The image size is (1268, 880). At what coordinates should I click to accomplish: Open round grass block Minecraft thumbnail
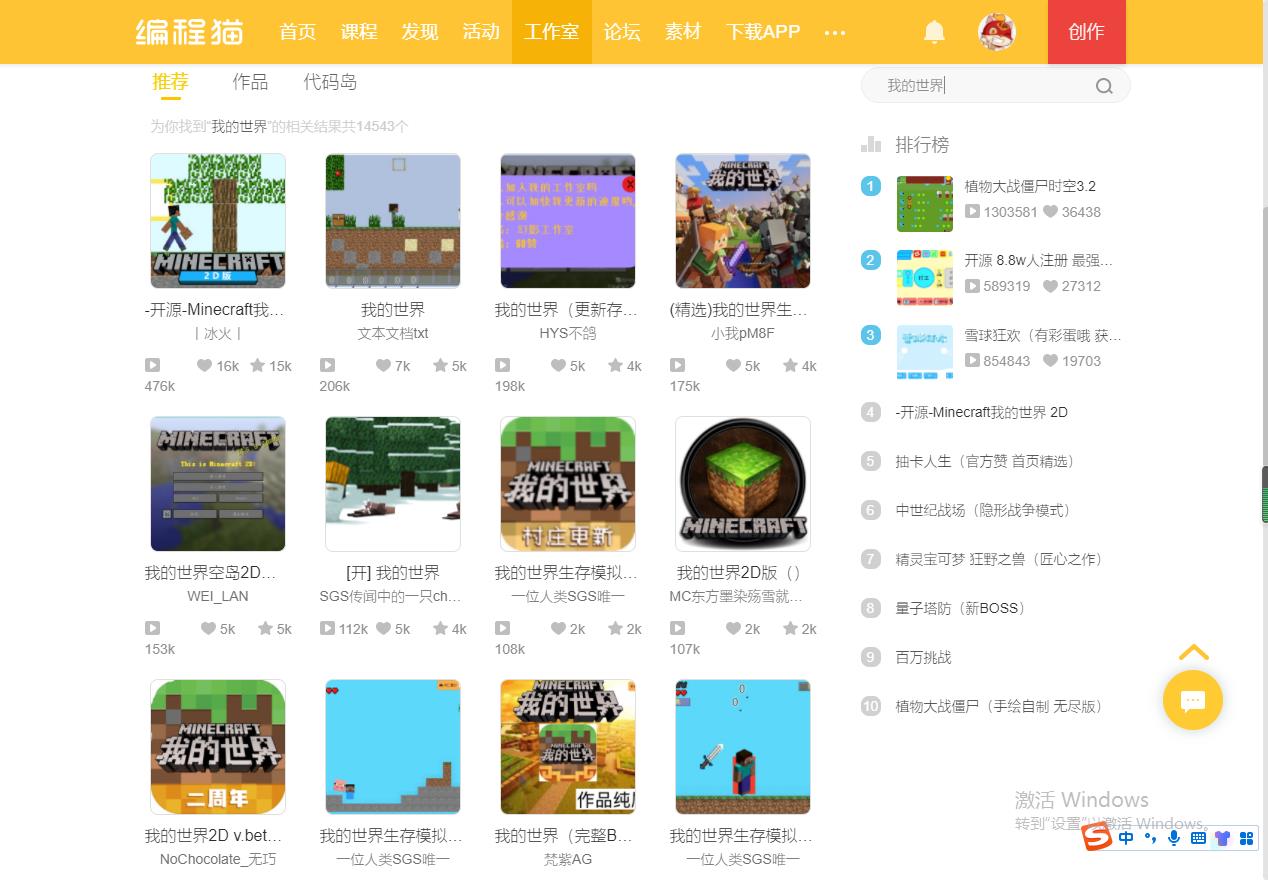(743, 484)
